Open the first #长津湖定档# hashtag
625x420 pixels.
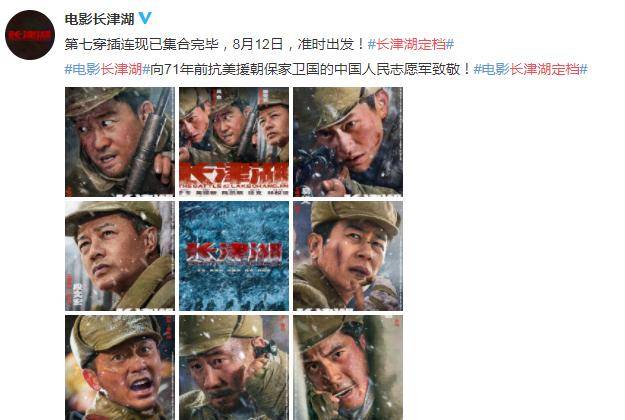pyautogui.click(x=411, y=44)
